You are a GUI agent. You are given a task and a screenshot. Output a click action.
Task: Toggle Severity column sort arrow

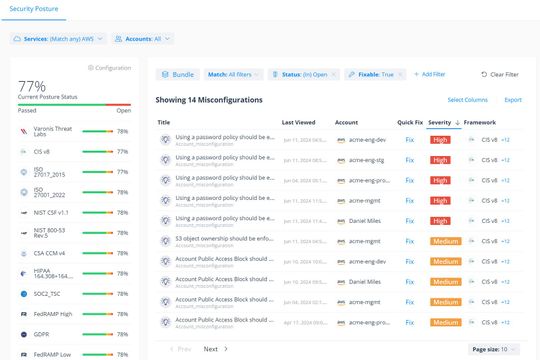coord(457,122)
